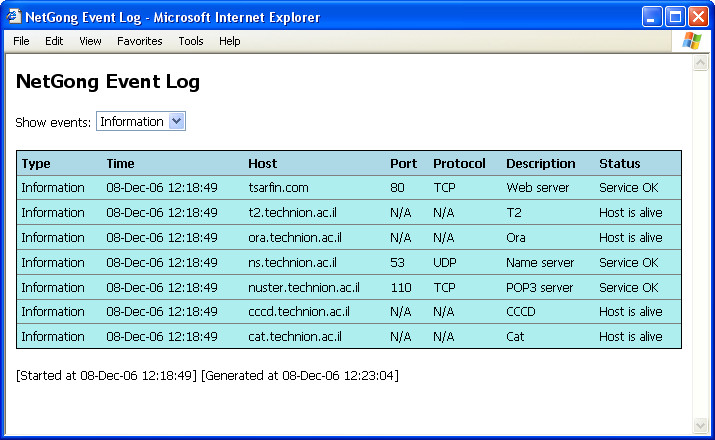
Task: Select host t2.technion.ac.il
Action: point(292,212)
